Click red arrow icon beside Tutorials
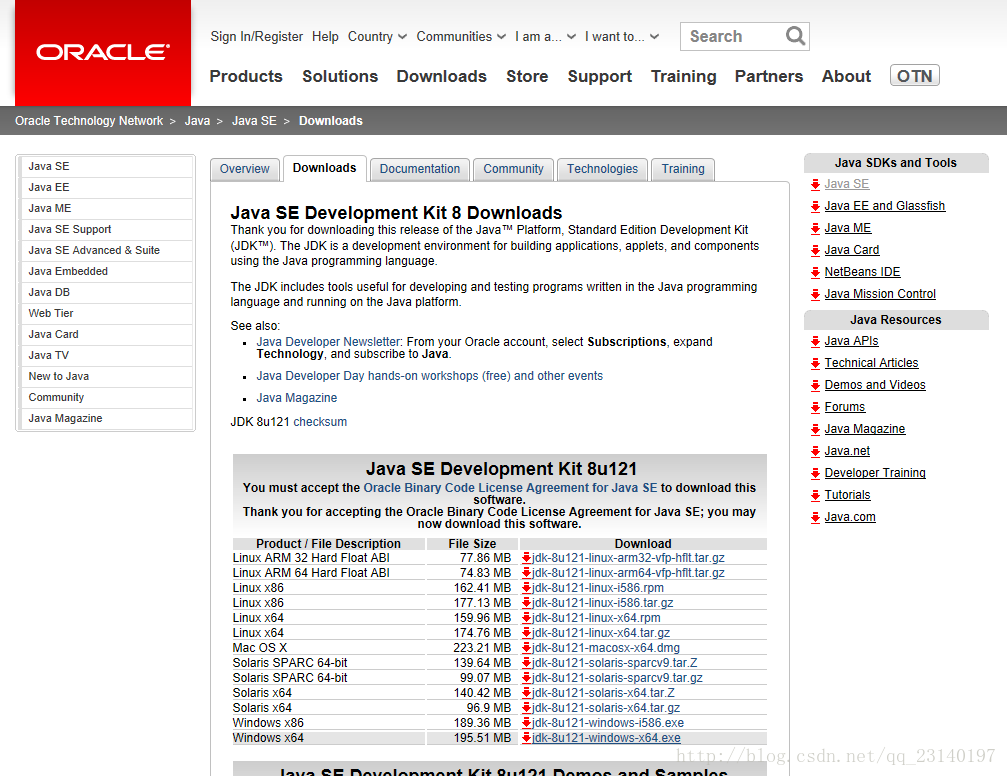 click(816, 495)
